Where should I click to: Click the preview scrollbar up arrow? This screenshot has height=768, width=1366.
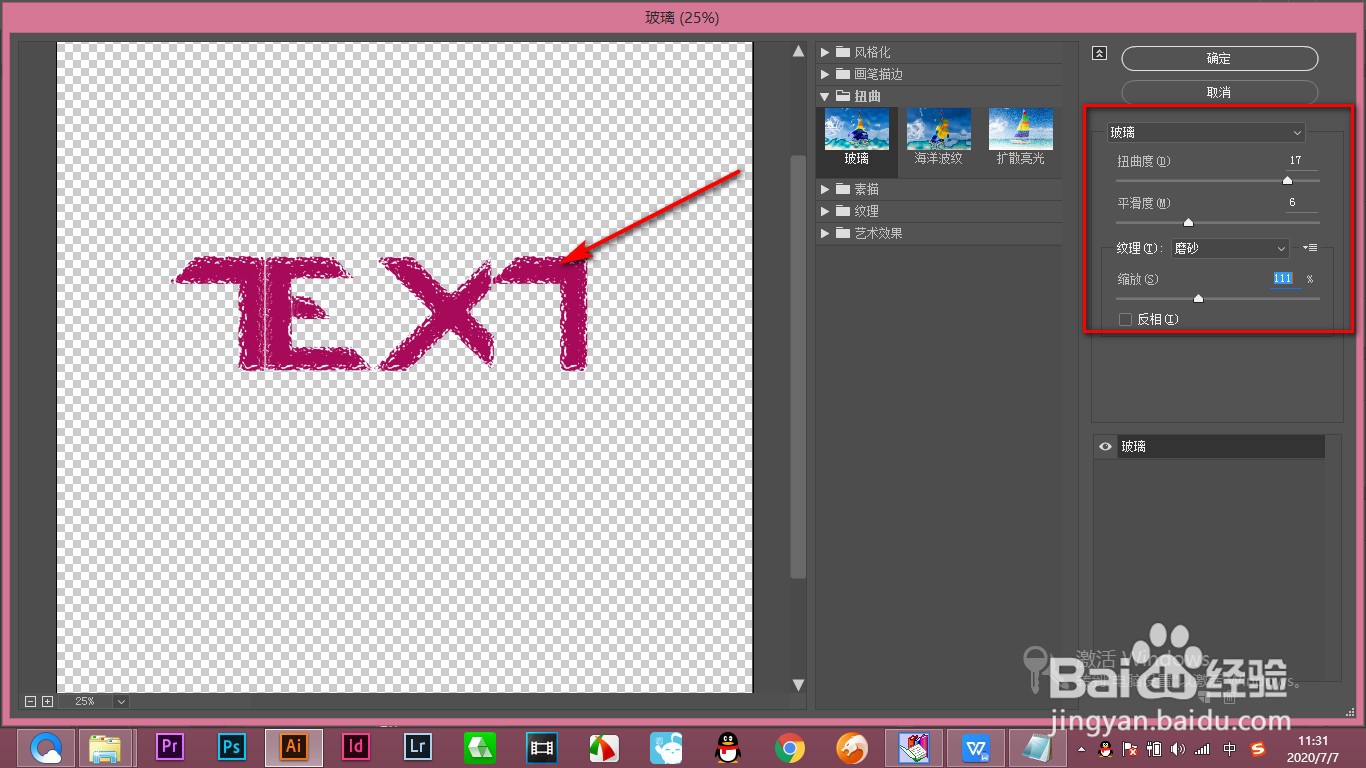tap(798, 51)
